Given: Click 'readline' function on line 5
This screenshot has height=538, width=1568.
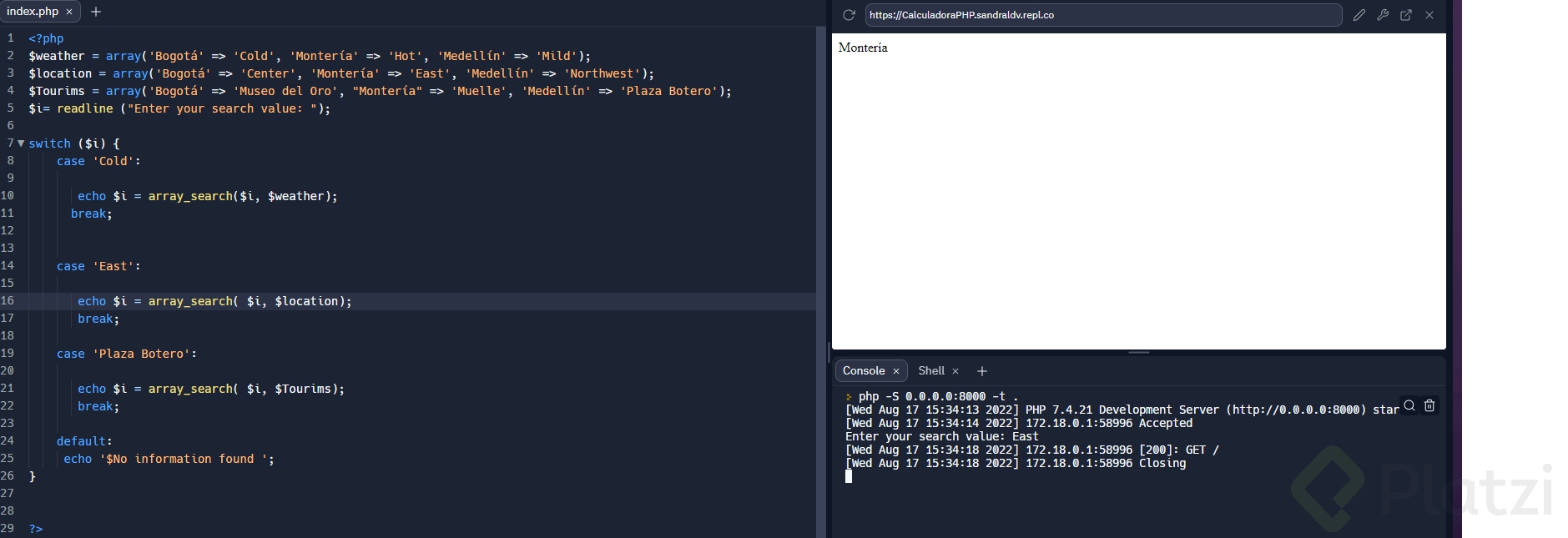Looking at the screenshot, I should (x=85, y=108).
